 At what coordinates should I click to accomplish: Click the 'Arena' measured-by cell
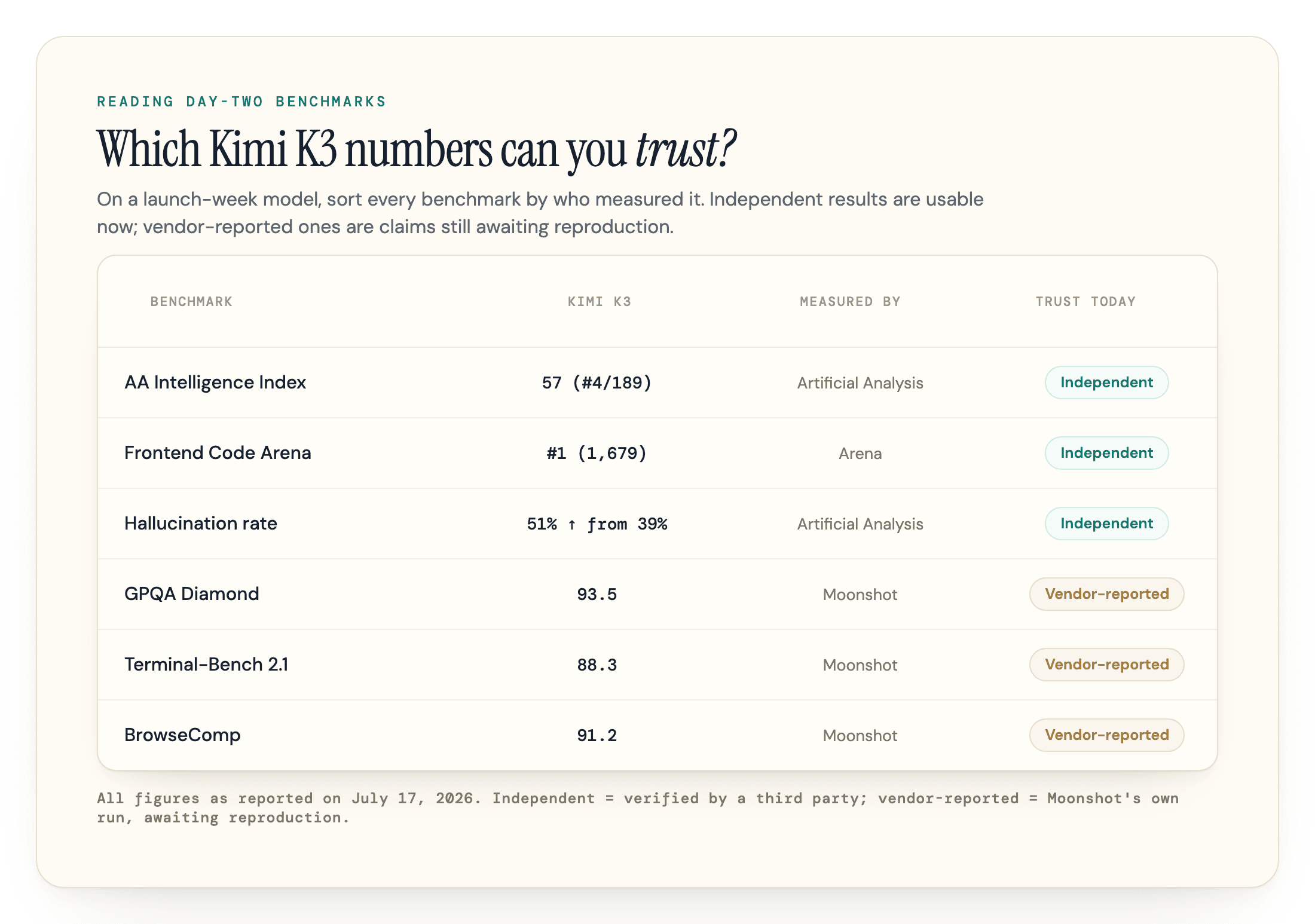click(x=860, y=454)
